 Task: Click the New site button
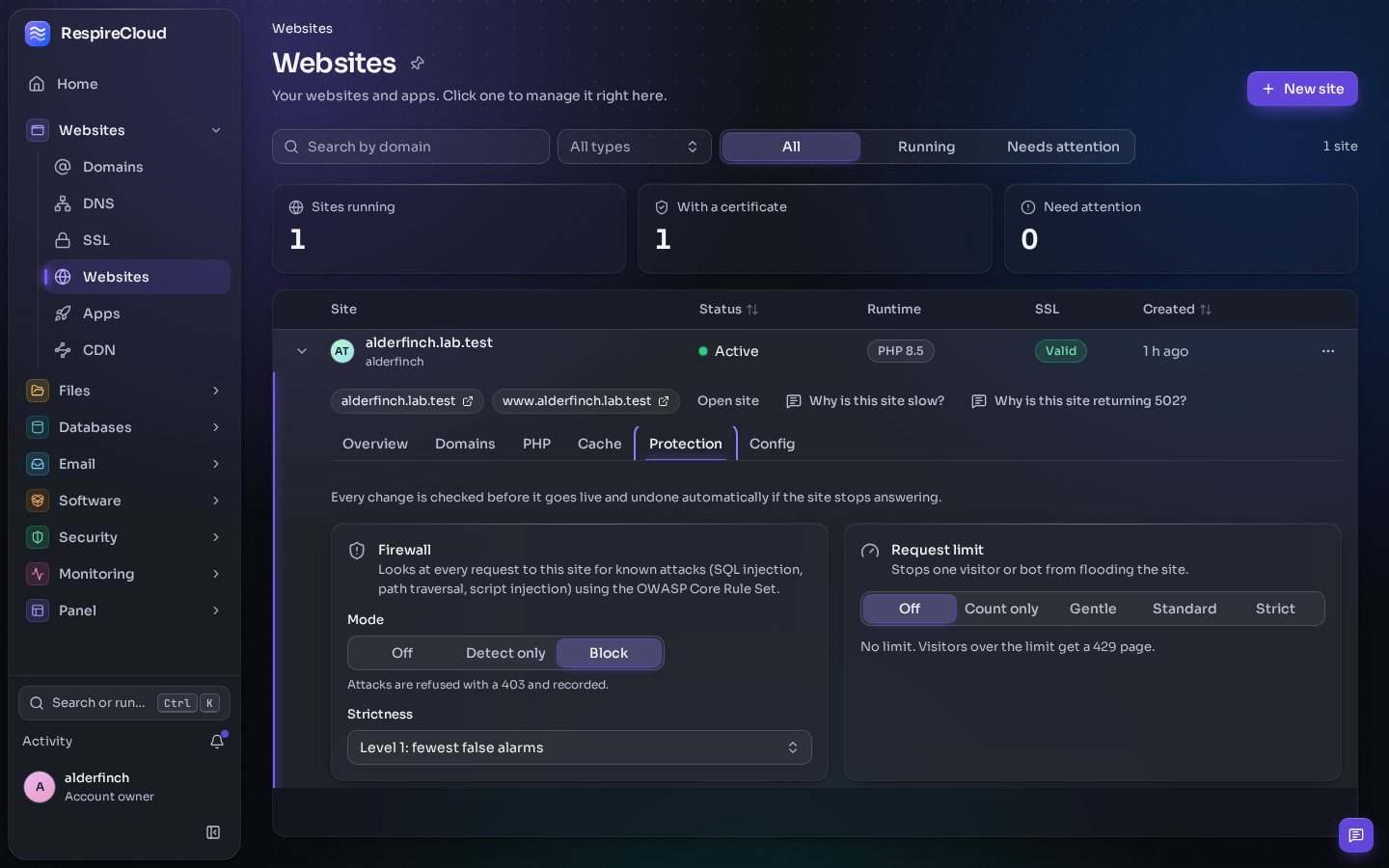[1302, 89]
